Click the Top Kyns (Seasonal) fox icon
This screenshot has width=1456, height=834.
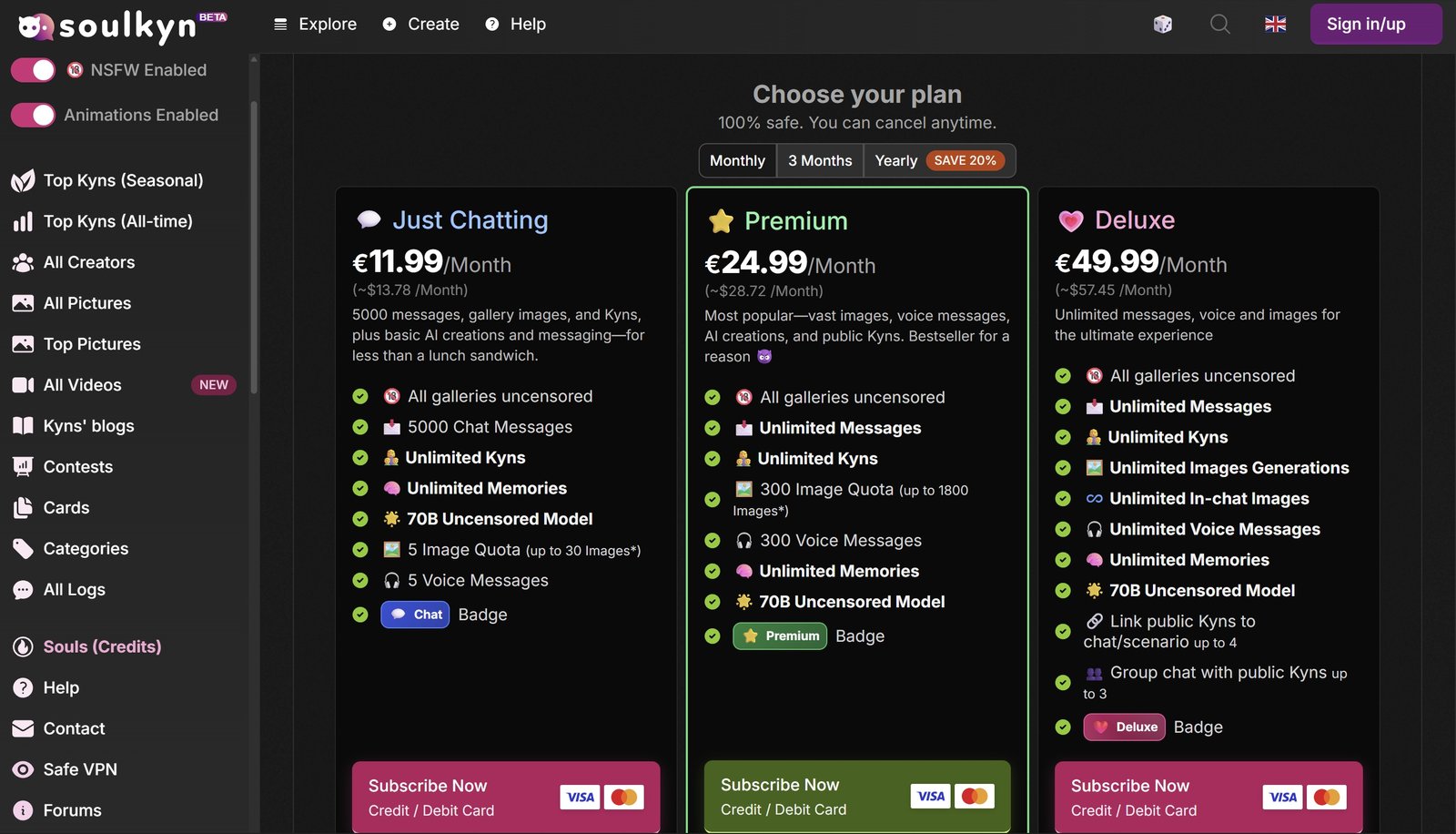(x=23, y=180)
